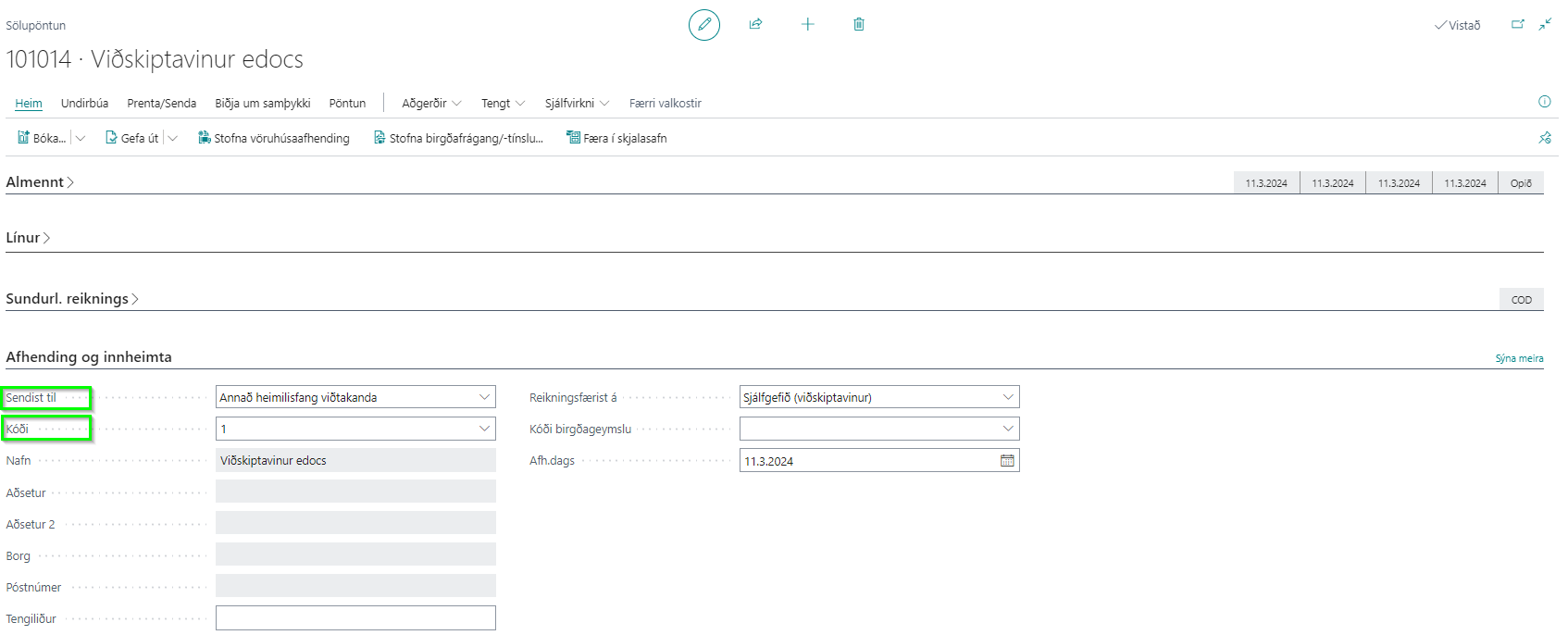The width and height of the screenshot is (1568, 635).
Task: Click Færa í skjalasafn action
Action: (616, 138)
